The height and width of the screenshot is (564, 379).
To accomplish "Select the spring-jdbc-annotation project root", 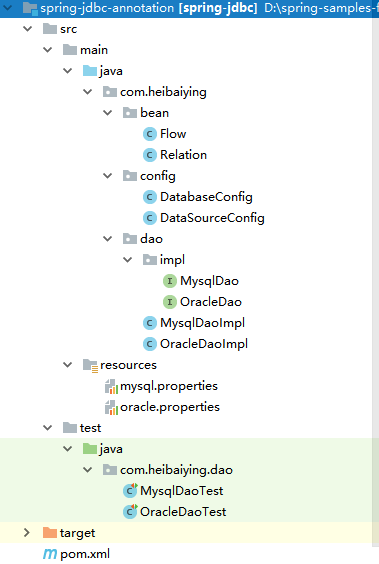I will click(149, 8).
